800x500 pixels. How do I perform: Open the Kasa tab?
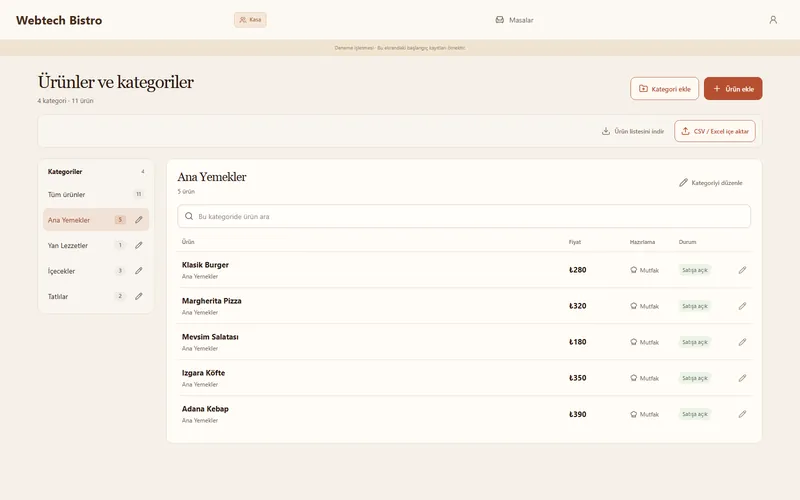pos(250,20)
